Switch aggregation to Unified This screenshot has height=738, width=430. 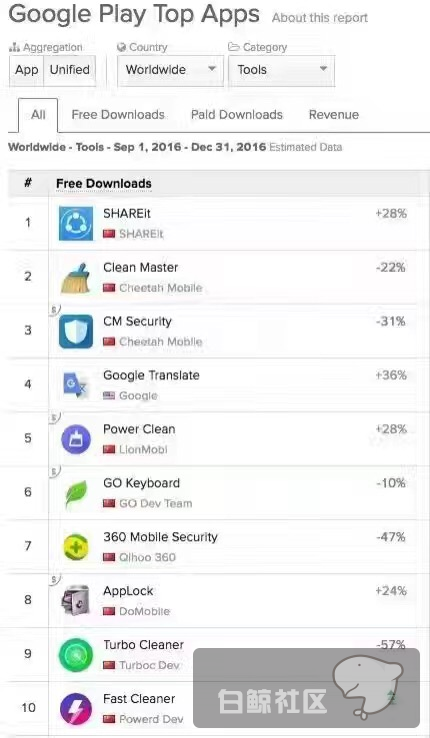tap(70, 70)
